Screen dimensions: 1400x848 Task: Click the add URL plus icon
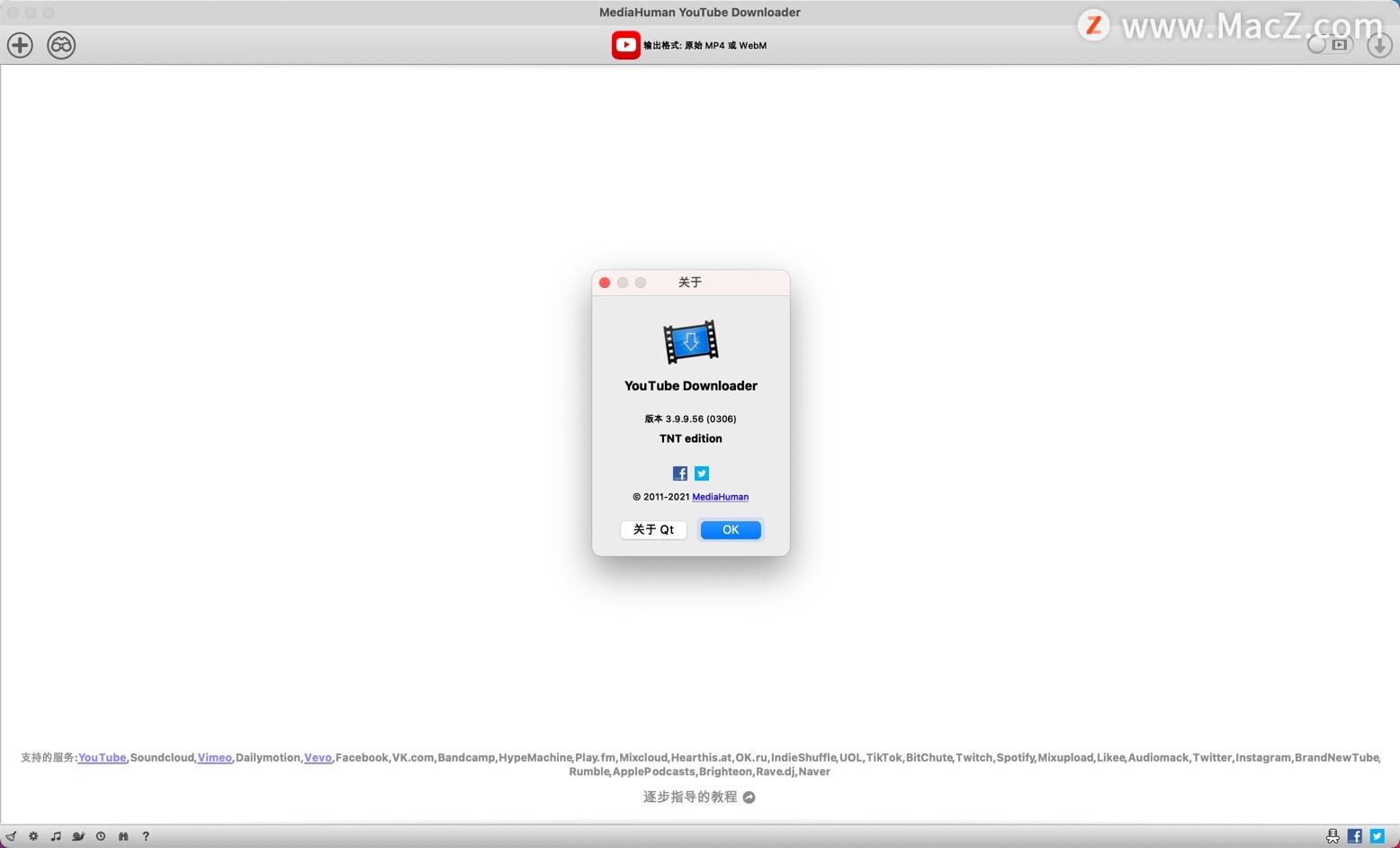point(20,45)
